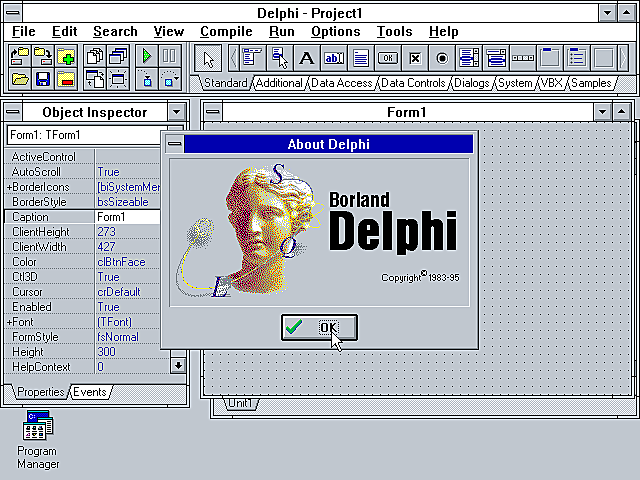Select the ClientHeight value 273
Viewport: 640px width, 480px height.
[x=127, y=232]
